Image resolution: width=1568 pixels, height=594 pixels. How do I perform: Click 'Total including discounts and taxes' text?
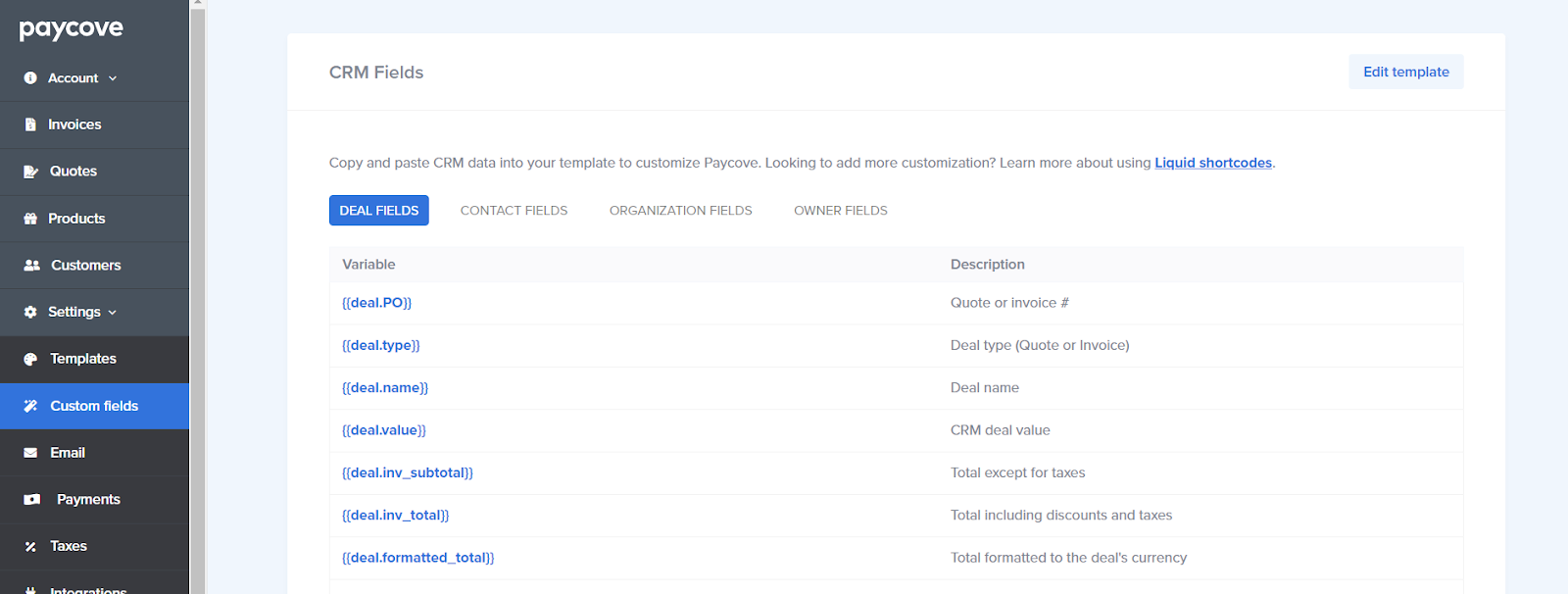point(1061,516)
